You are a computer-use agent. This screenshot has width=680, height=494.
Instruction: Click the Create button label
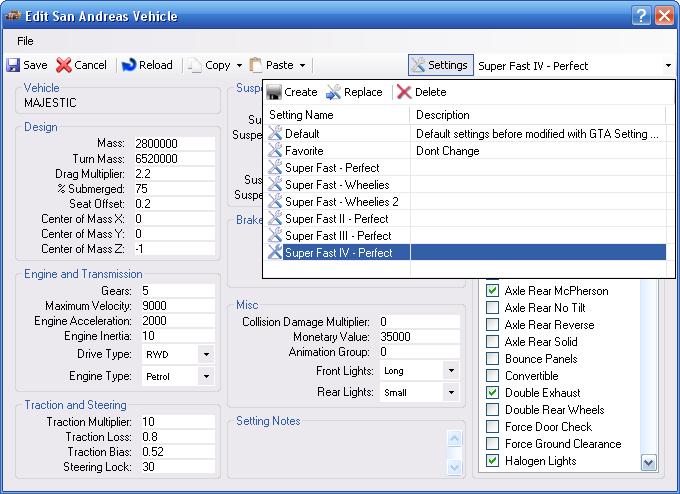[x=301, y=92]
